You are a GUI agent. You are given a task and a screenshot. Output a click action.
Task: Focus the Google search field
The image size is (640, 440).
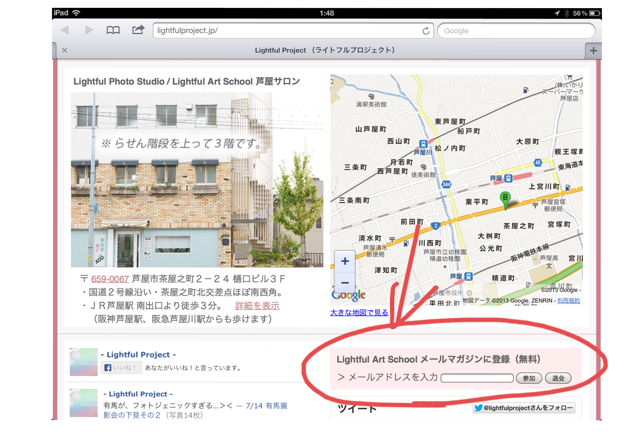click(x=516, y=31)
